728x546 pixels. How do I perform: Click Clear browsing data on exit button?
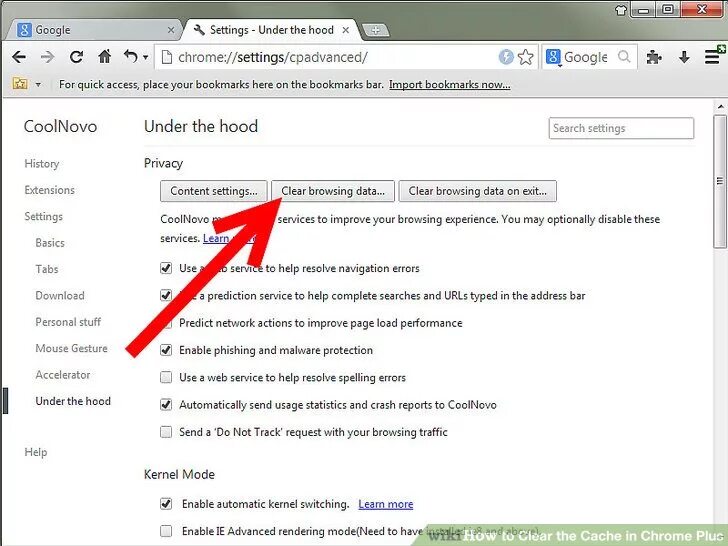tap(477, 191)
